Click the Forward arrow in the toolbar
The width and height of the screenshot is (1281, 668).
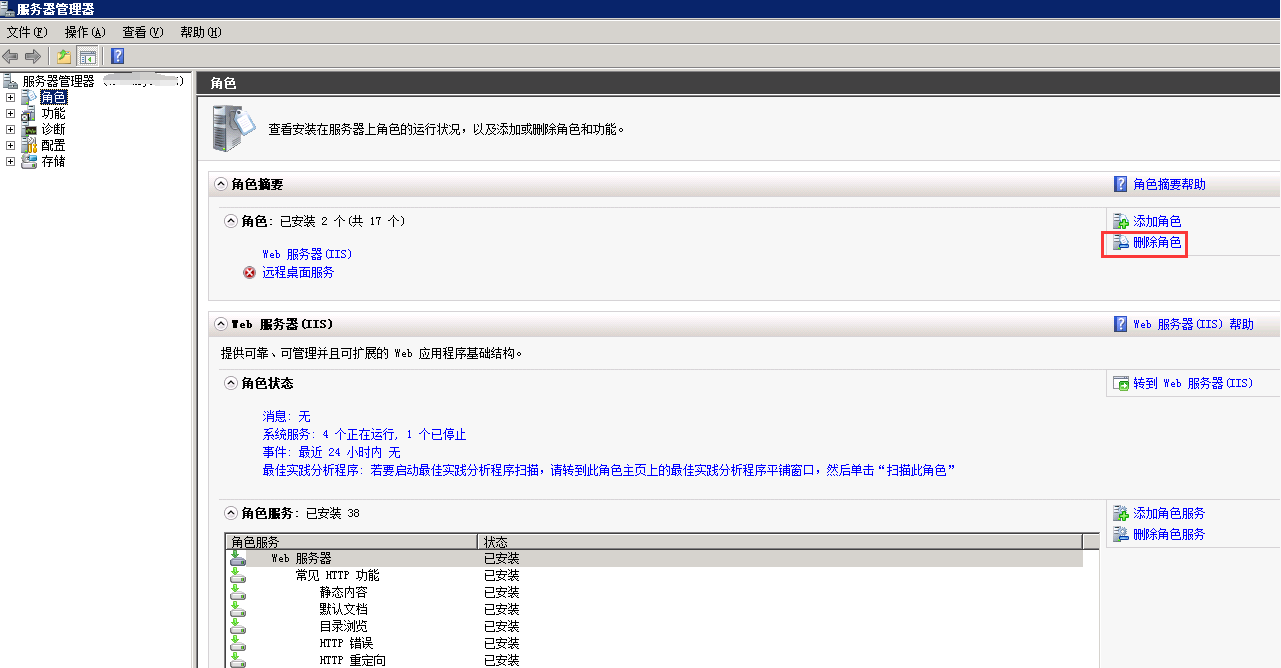click(x=33, y=56)
